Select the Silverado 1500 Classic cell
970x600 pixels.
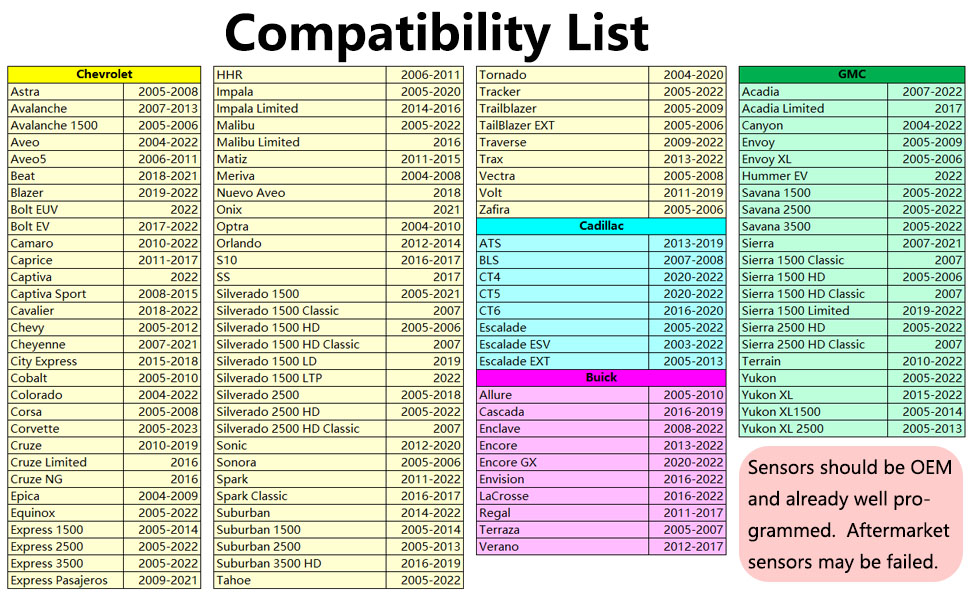click(x=300, y=311)
